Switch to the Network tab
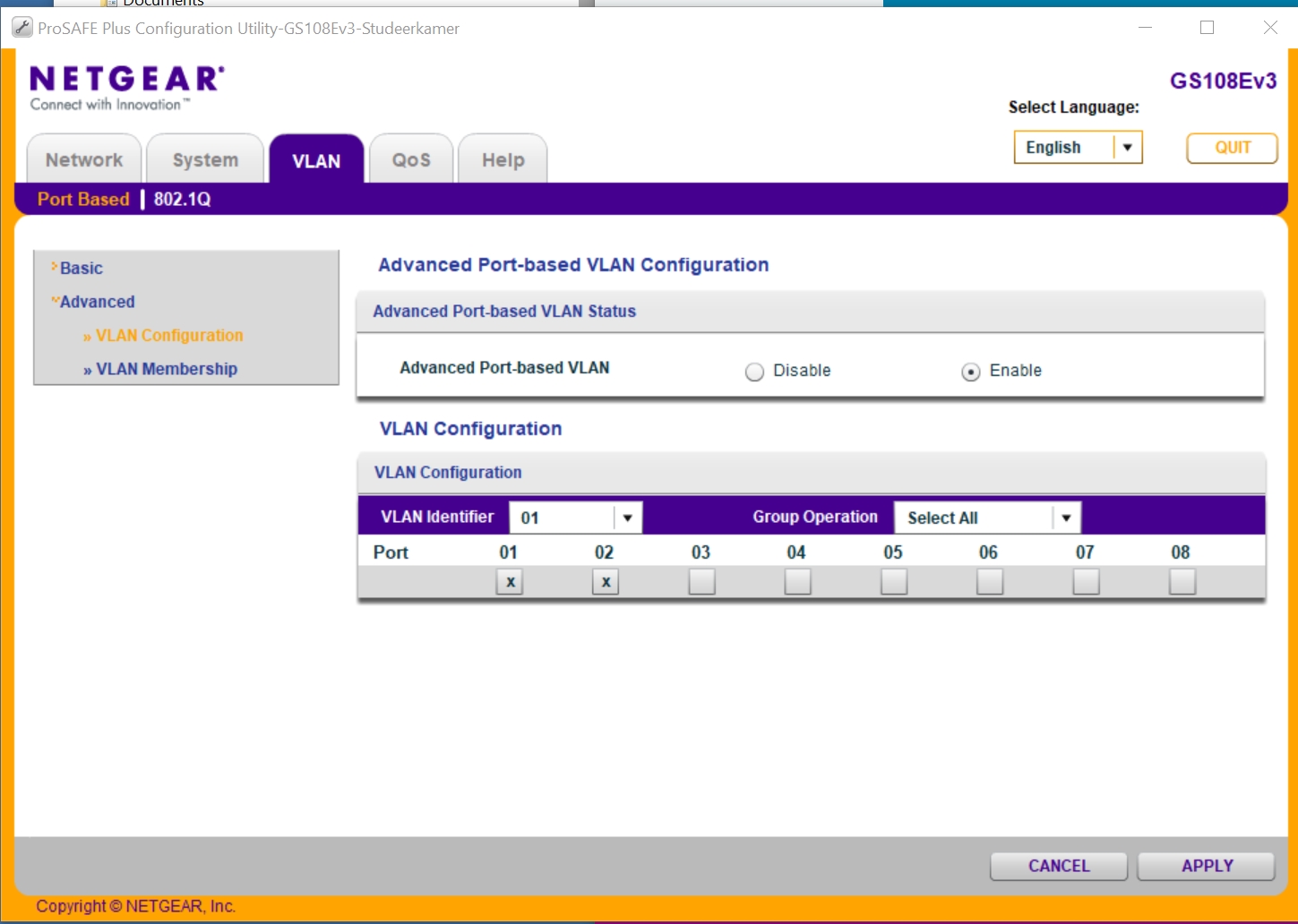 point(84,160)
